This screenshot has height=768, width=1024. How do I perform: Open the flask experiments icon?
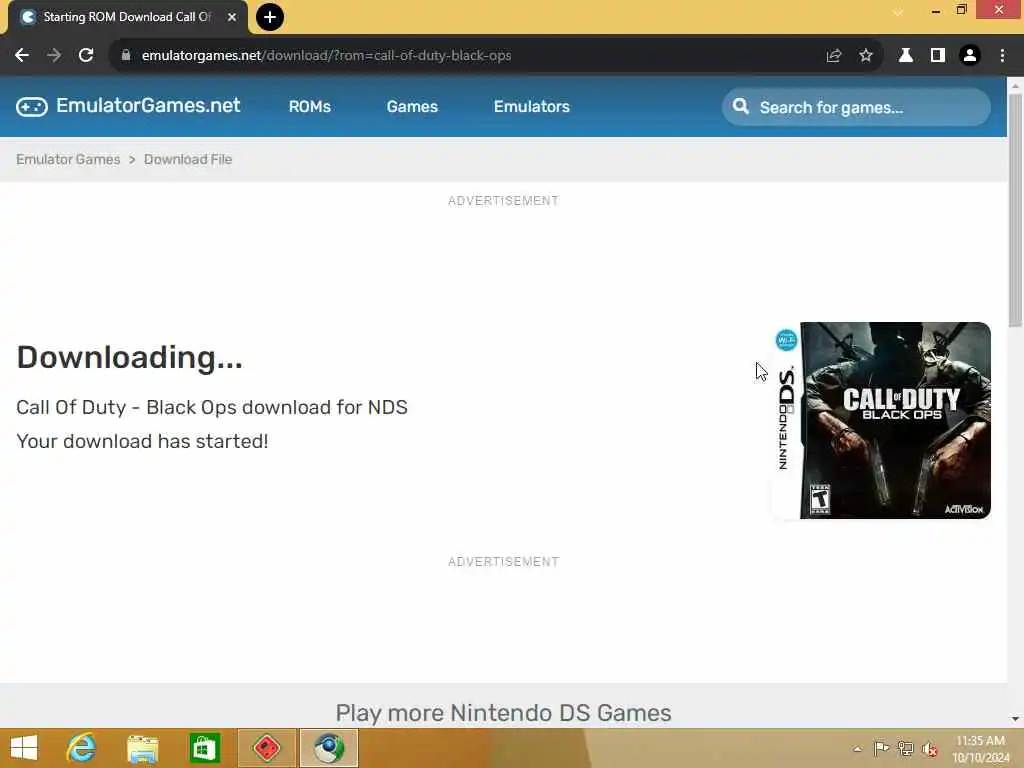pyautogui.click(x=906, y=56)
